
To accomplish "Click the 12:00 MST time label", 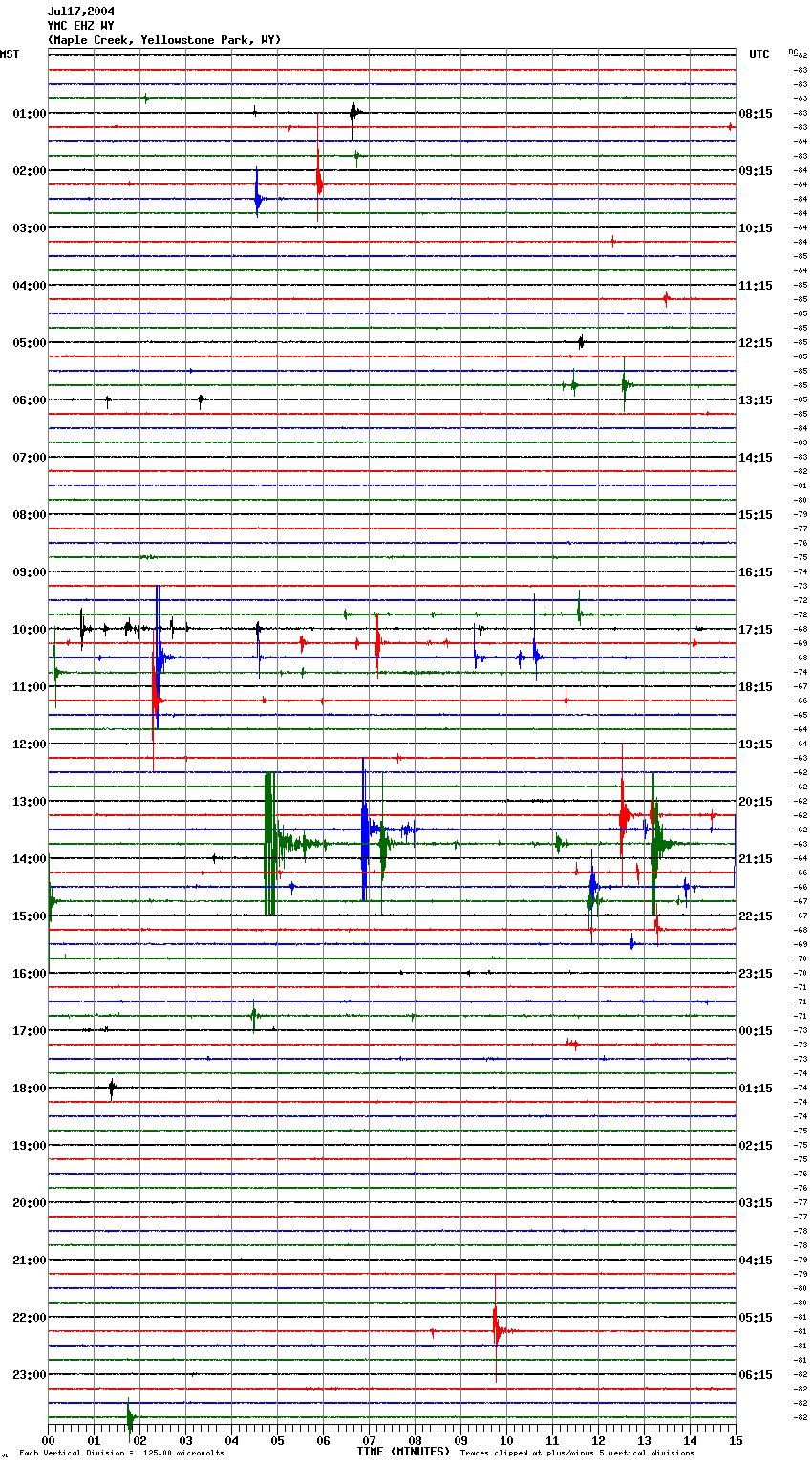I will pos(30,744).
